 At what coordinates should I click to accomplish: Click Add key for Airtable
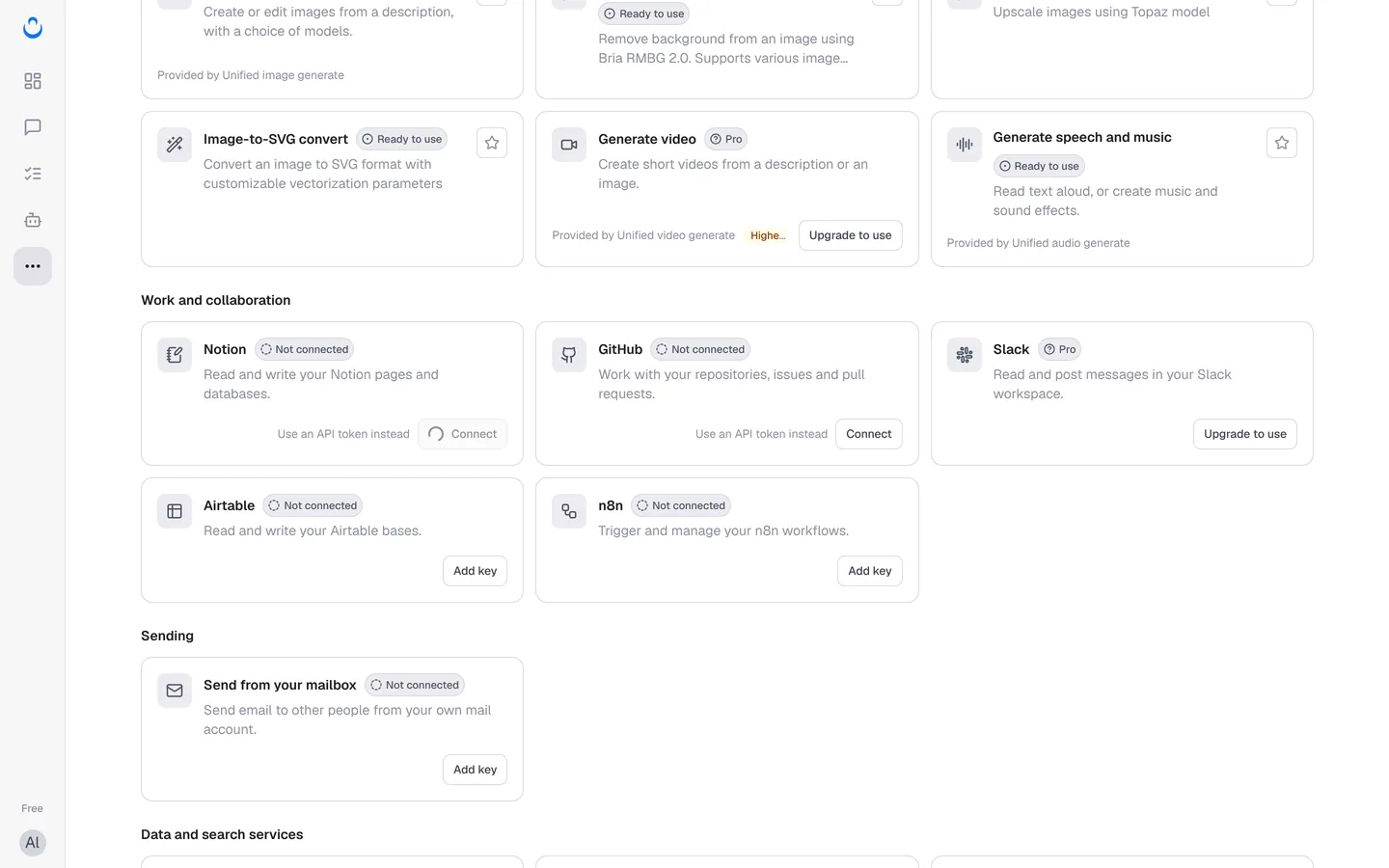(476, 571)
